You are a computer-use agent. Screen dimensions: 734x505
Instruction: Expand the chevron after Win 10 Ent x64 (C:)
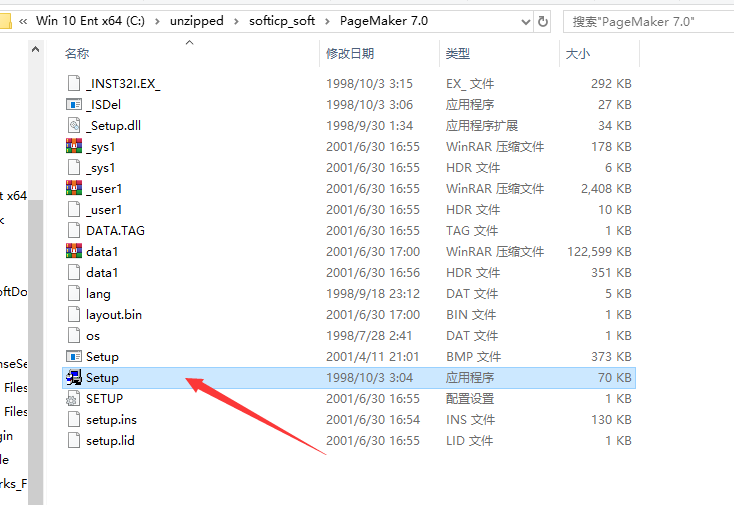(x=157, y=21)
